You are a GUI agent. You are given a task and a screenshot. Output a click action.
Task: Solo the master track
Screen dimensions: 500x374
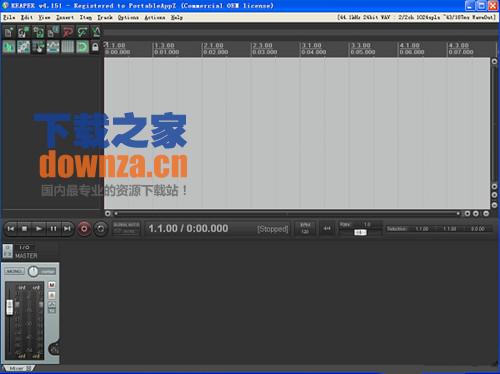pos(52,295)
